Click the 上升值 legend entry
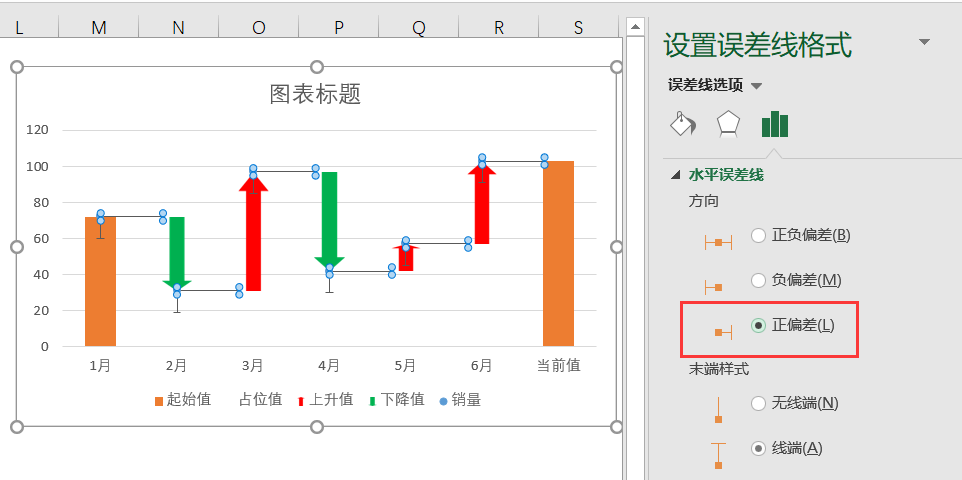This screenshot has width=962, height=480. click(x=326, y=400)
